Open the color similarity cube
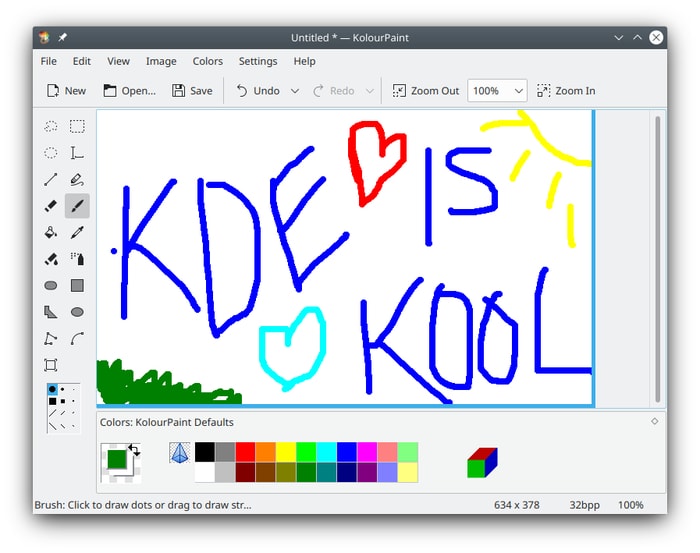Image resolution: width=700 pixels, height=553 pixels. (x=482, y=463)
